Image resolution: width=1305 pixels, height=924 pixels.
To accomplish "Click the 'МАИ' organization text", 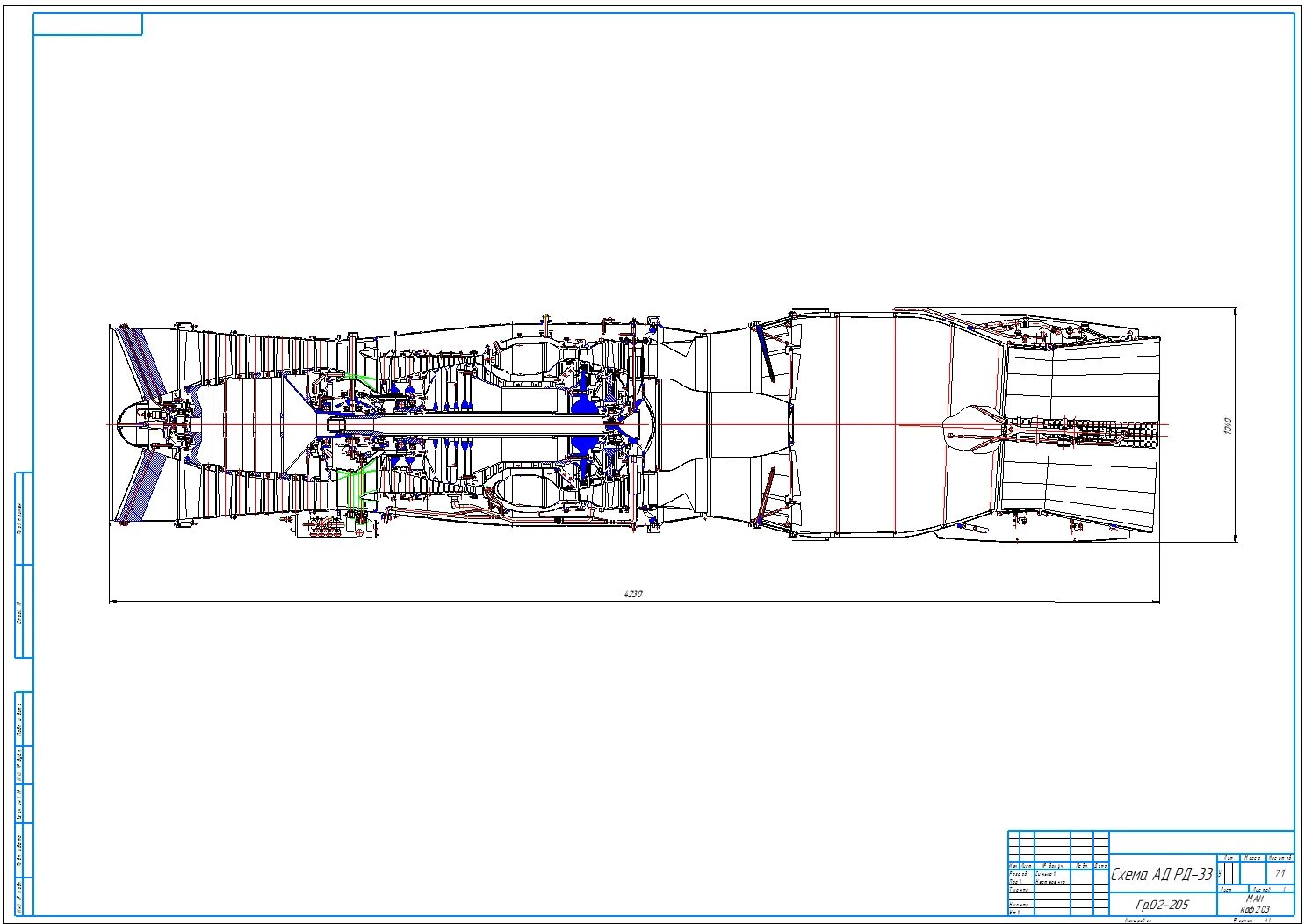I will point(1256,899).
